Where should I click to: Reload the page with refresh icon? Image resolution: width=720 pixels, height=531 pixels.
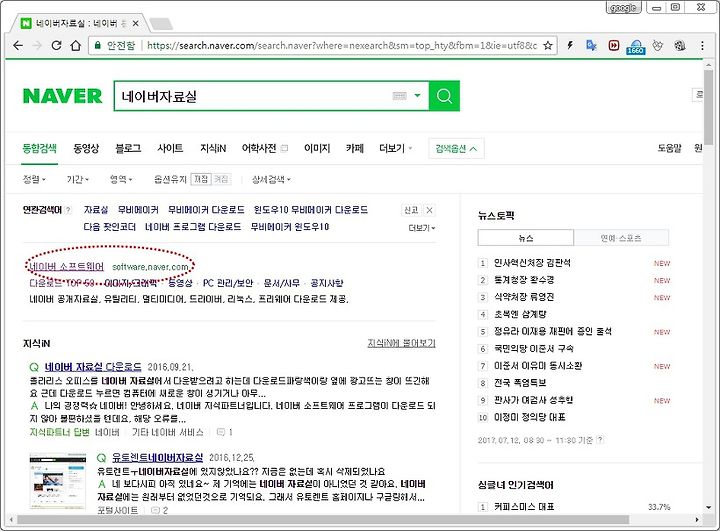click(56, 45)
